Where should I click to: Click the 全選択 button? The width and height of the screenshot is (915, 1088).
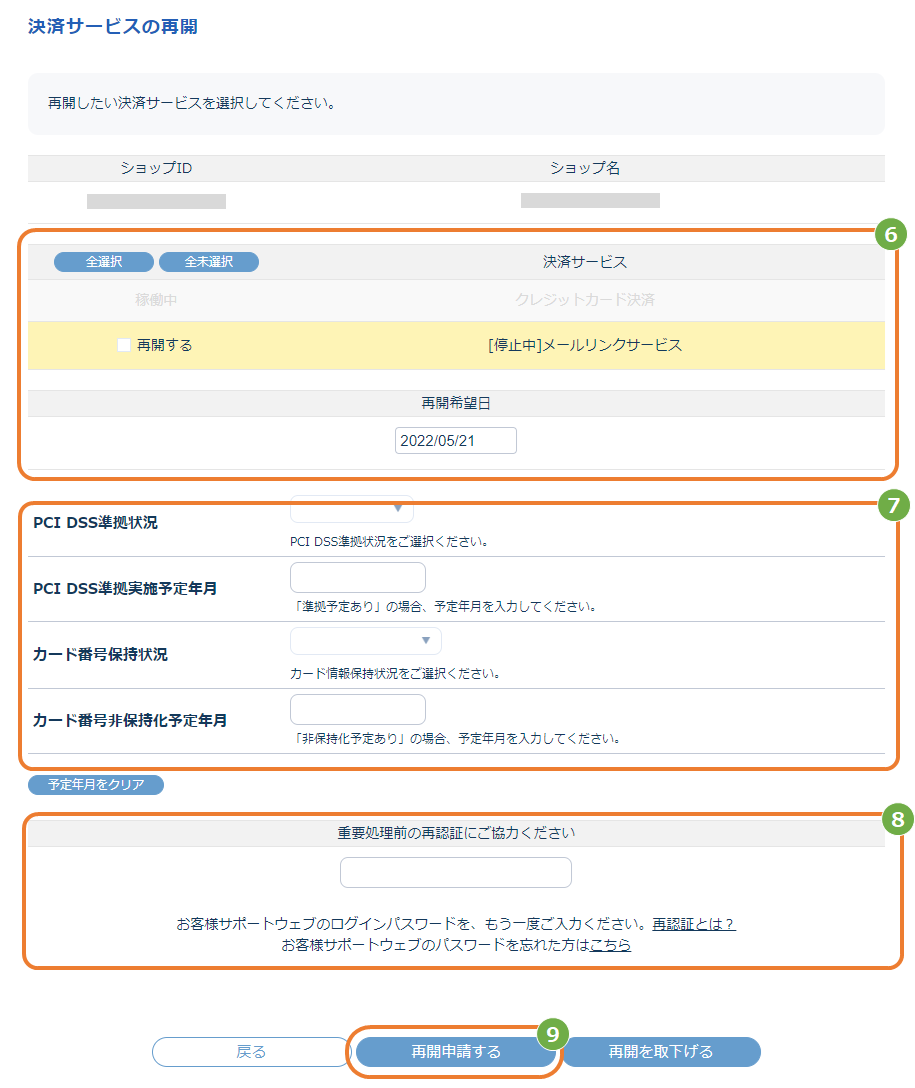pos(104,262)
